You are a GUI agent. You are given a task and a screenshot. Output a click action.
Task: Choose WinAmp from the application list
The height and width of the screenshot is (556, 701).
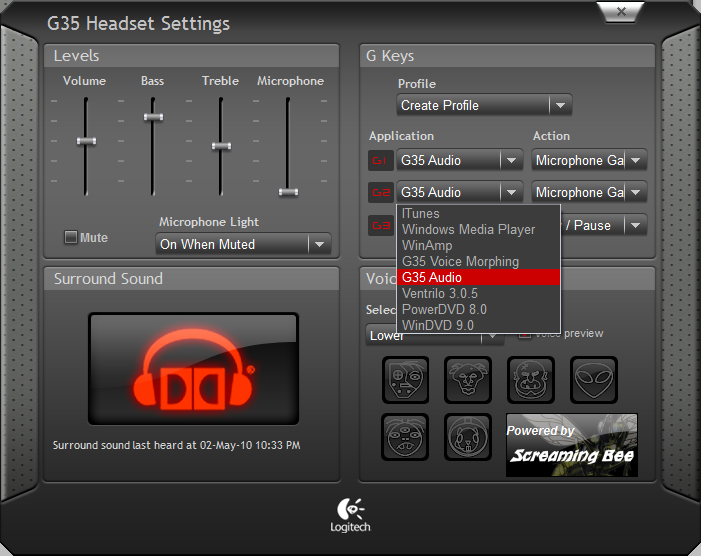click(478, 245)
